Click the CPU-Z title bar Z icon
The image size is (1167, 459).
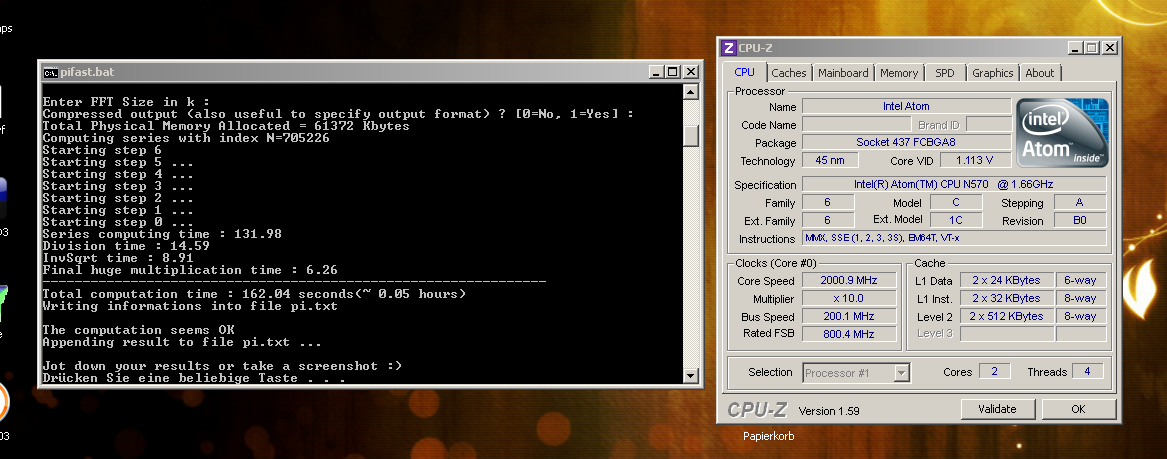pos(729,48)
